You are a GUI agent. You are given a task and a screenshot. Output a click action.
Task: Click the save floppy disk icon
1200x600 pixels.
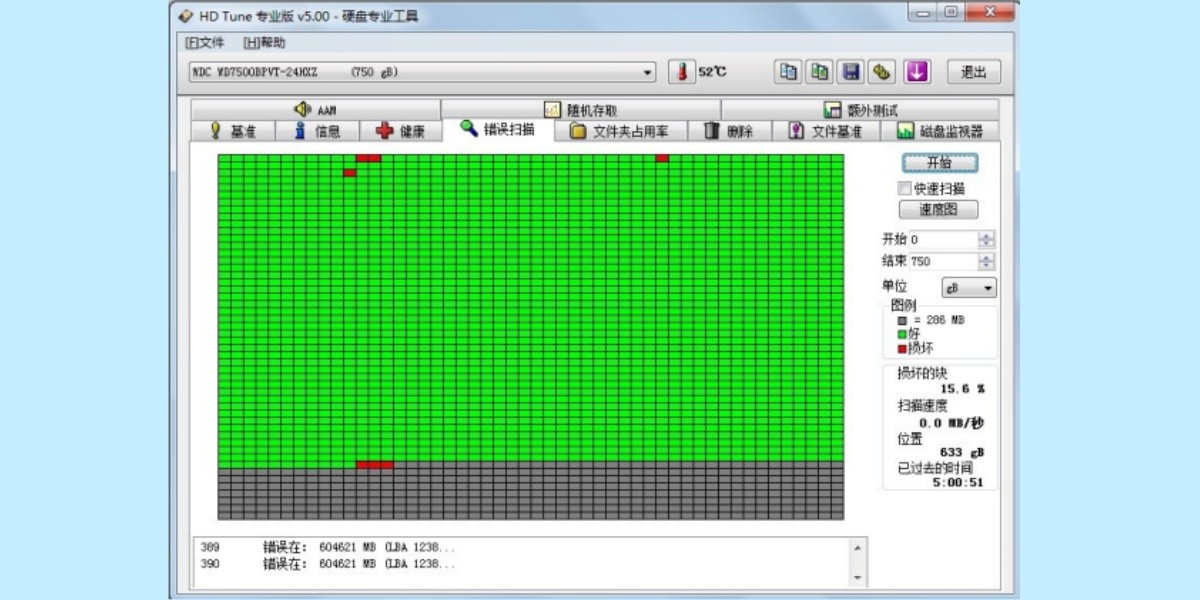(851, 72)
